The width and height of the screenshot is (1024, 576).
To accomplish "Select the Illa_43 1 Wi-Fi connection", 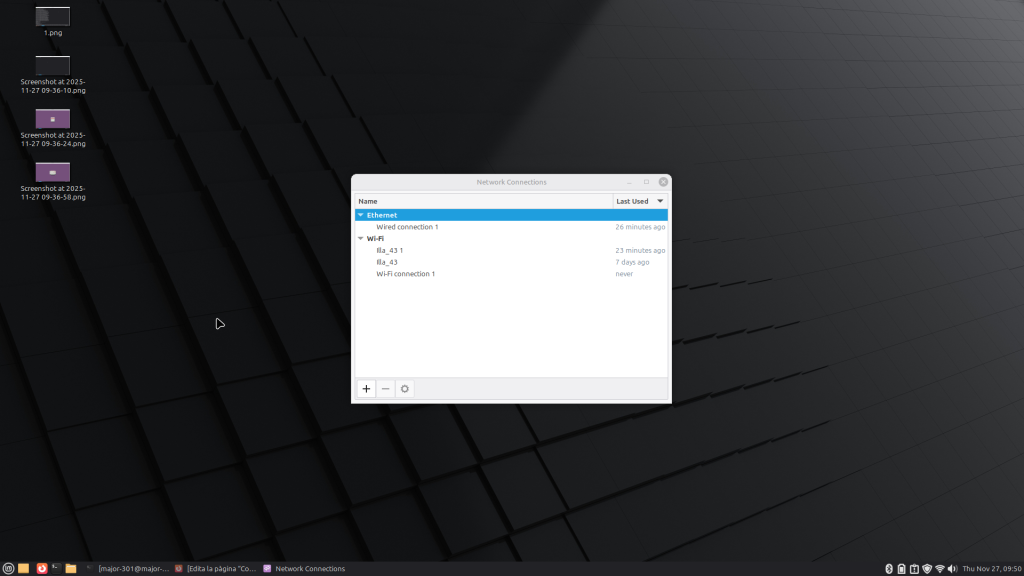I will pyautogui.click(x=389, y=250).
